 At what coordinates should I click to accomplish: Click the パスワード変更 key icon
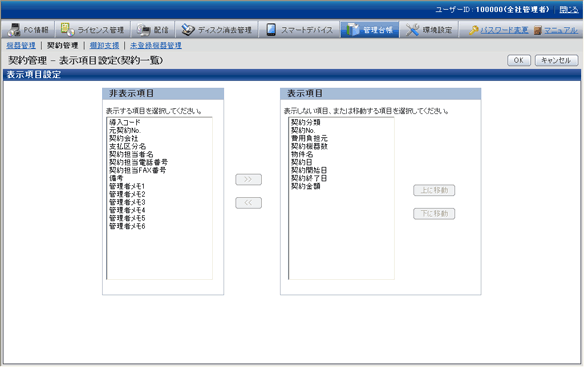click(x=473, y=30)
